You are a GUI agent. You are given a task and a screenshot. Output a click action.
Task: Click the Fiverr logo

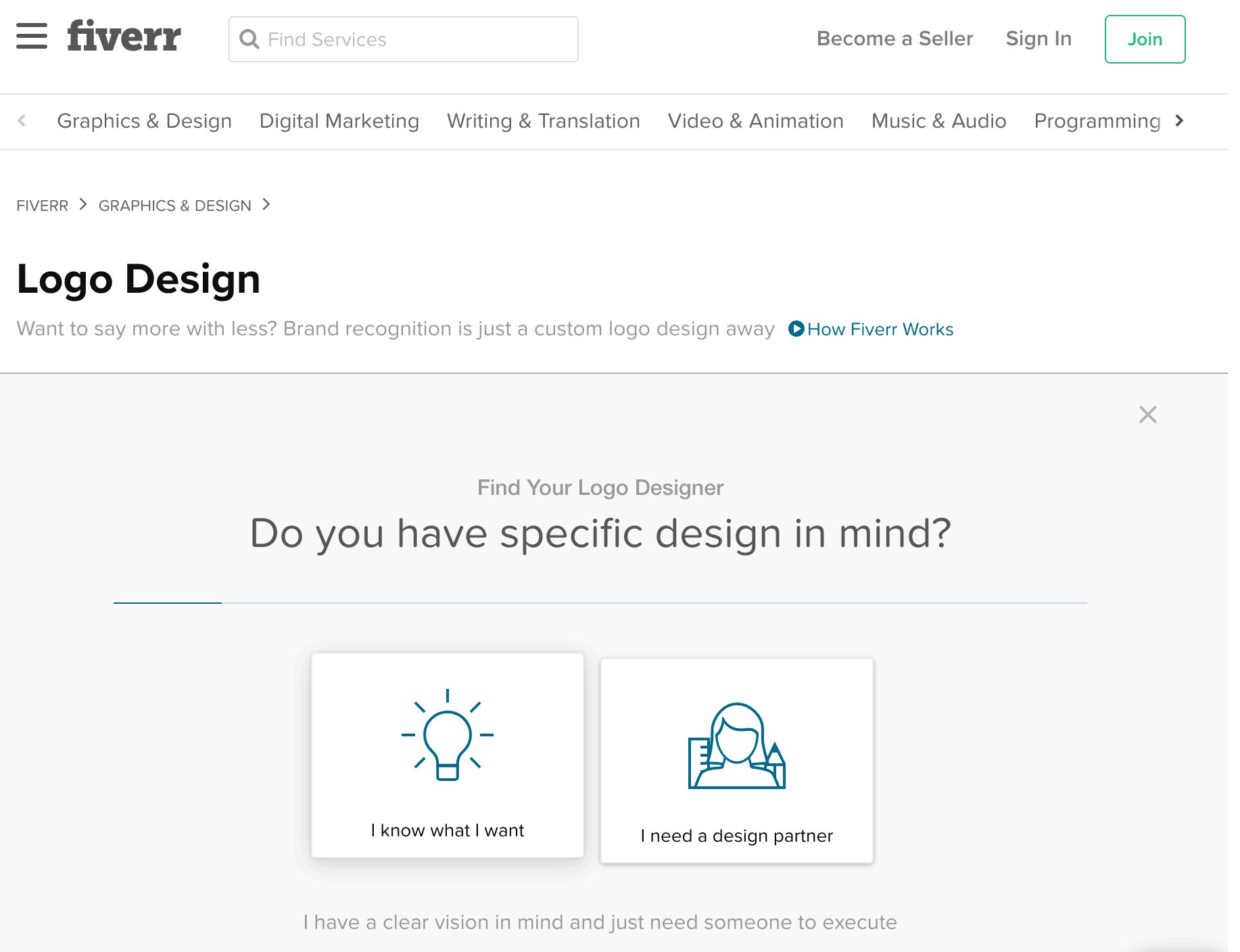(124, 37)
